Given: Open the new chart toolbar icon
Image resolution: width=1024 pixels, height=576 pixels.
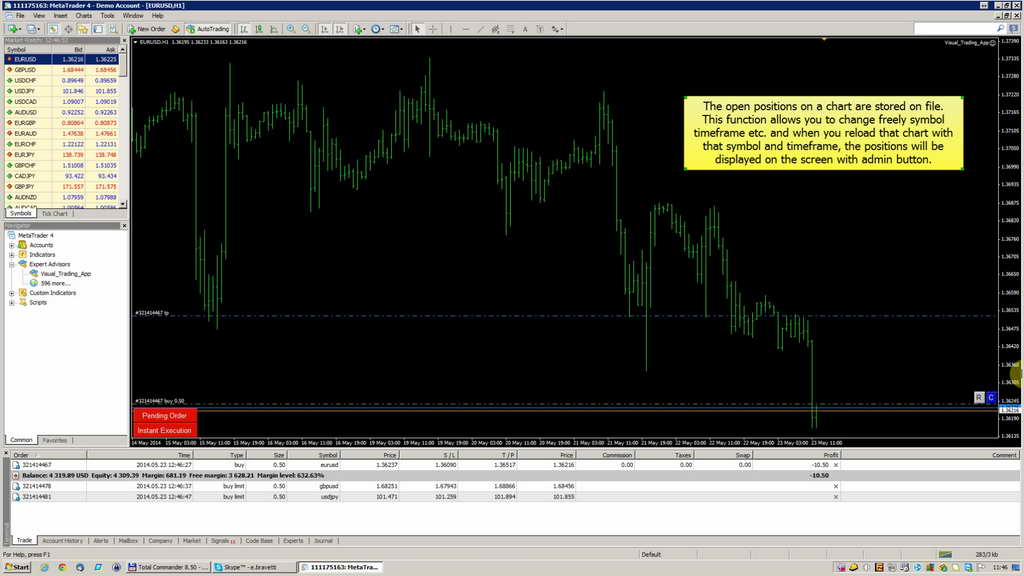Looking at the screenshot, I should click(14, 29).
